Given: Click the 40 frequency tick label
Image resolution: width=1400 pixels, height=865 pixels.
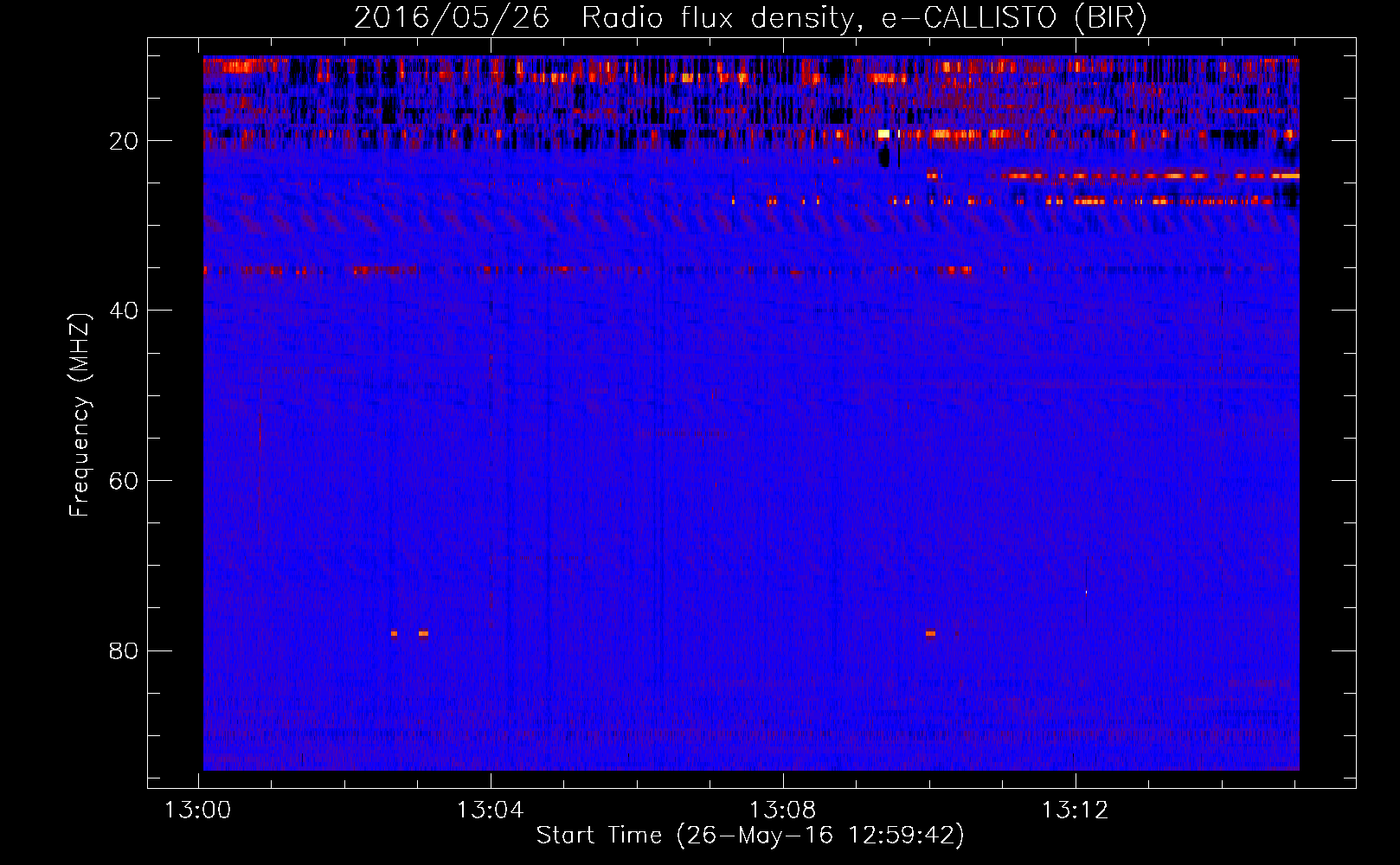Looking at the screenshot, I should pos(124,311).
